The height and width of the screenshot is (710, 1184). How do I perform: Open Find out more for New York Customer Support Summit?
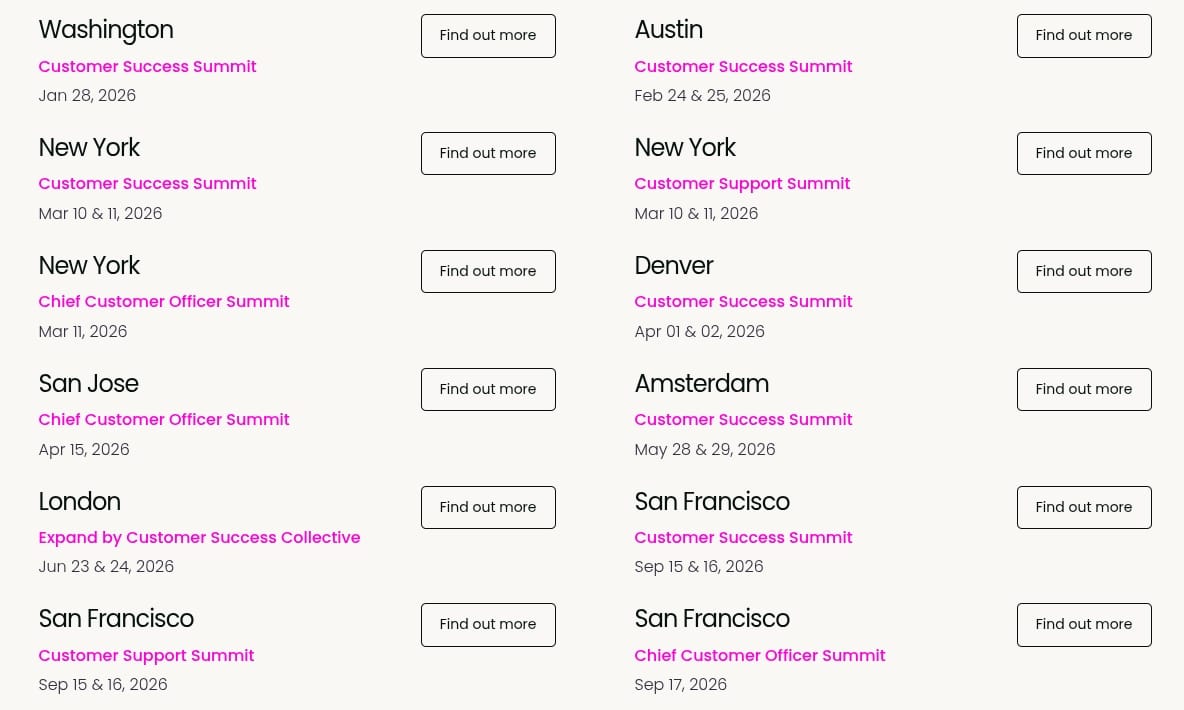(x=1084, y=154)
